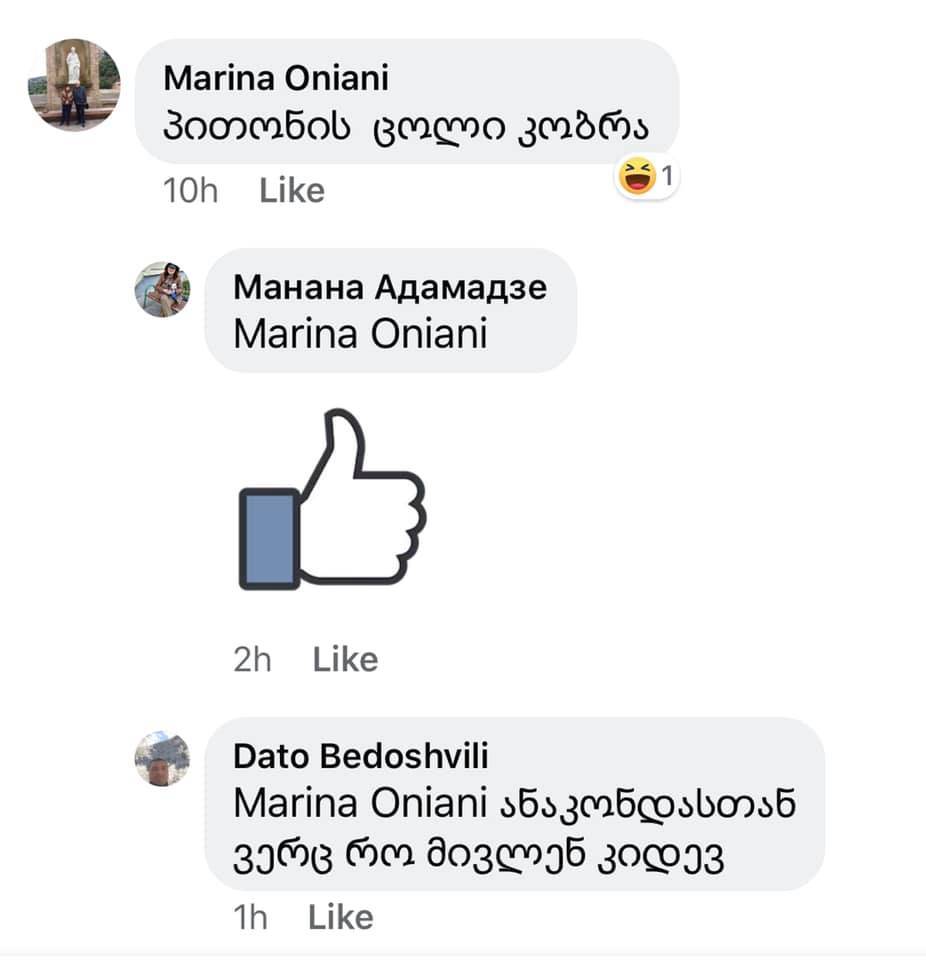Open Dato Bedoshvili's profile picture
The width and height of the screenshot is (926, 960).
pyautogui.click(x=162, y=758)
